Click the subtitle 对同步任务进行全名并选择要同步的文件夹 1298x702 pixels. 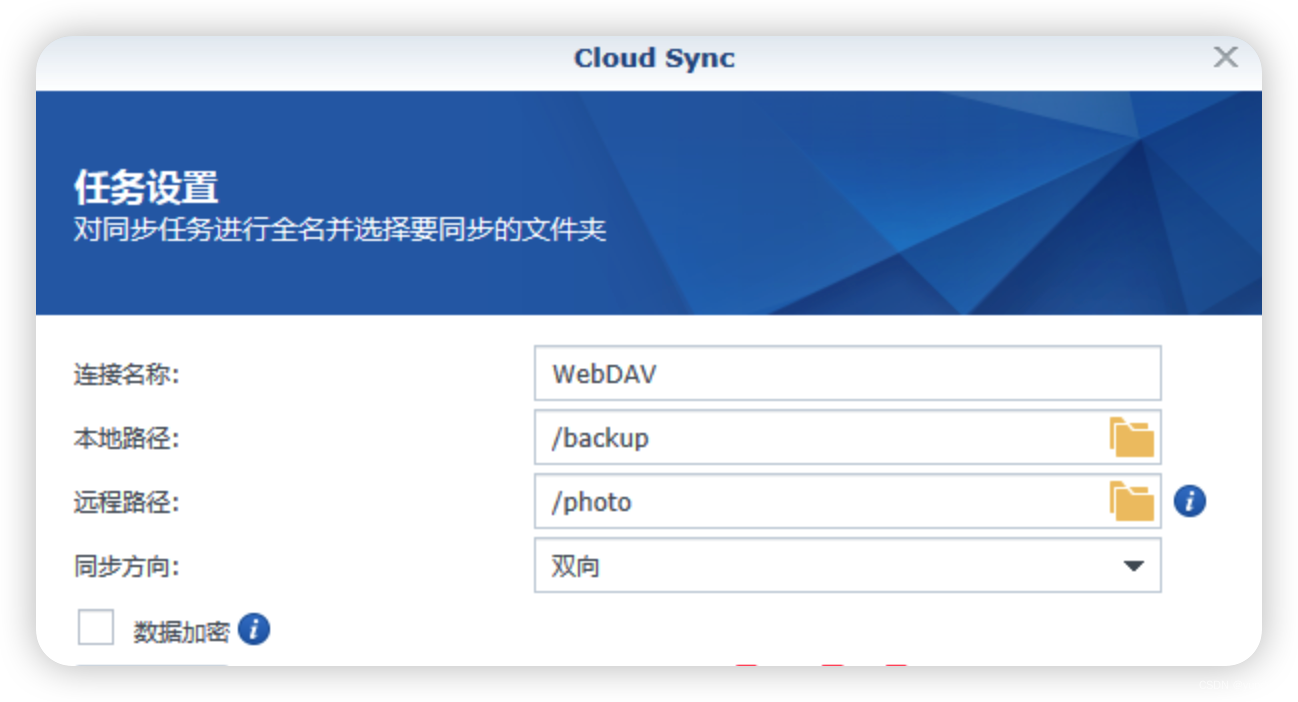[x=340, y=230]
